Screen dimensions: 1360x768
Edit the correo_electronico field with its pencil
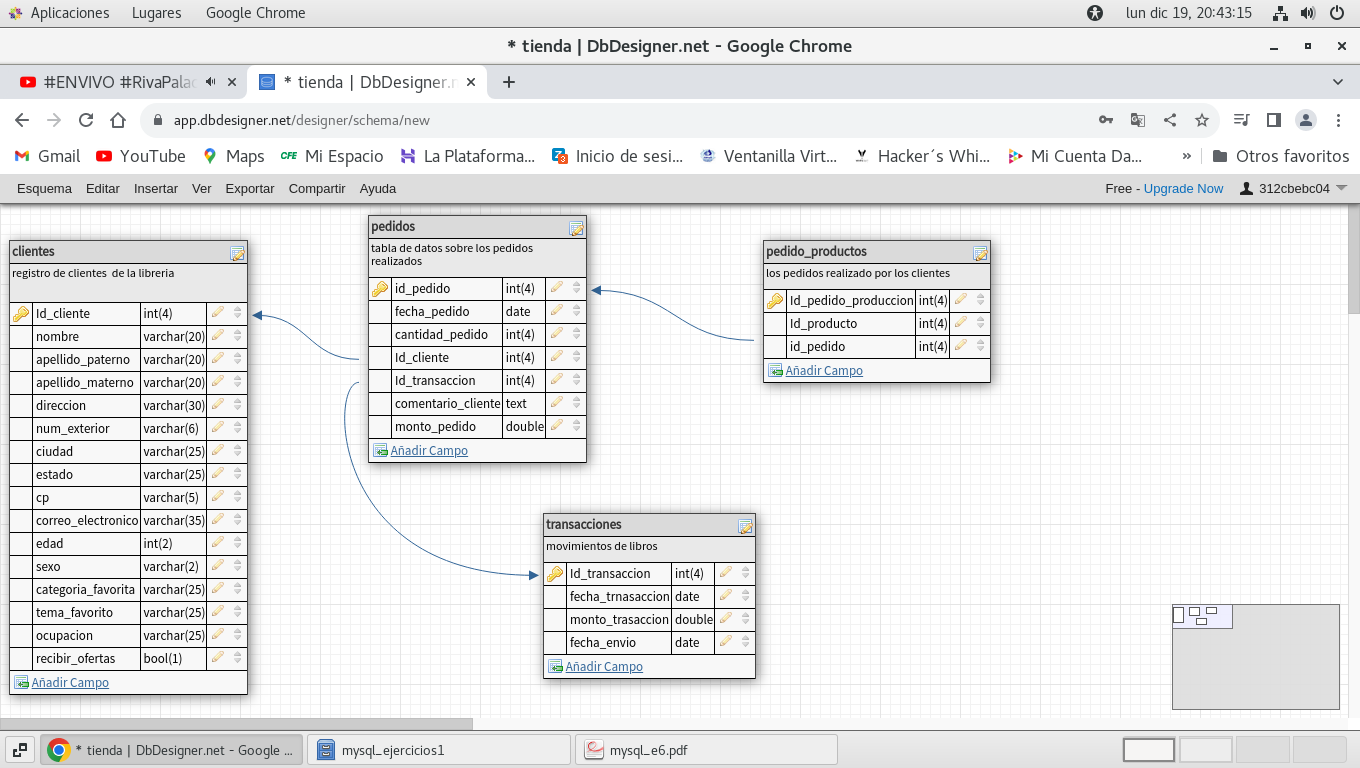click(x=218, y=520)
